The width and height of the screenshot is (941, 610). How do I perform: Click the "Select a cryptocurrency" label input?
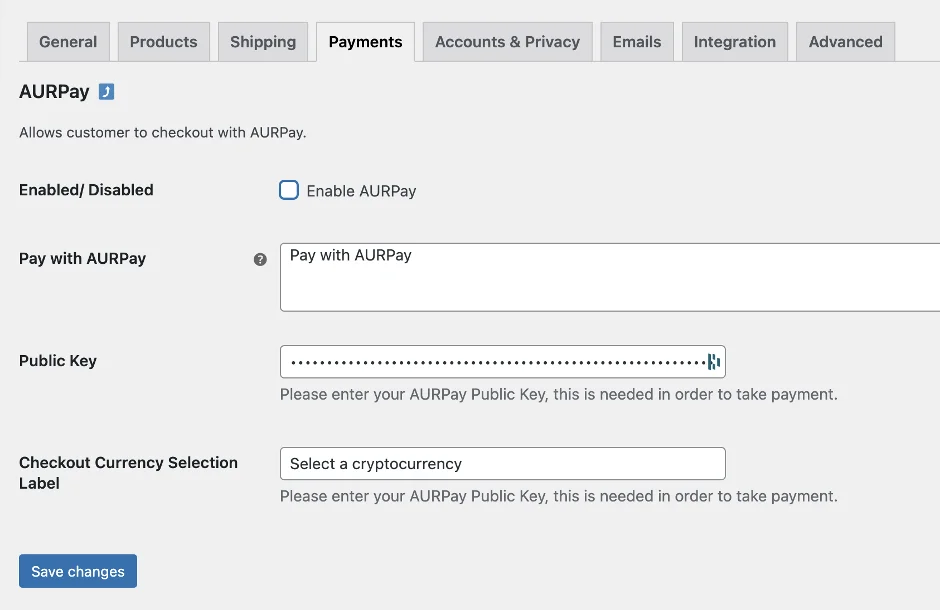click(x=502, y=464)
